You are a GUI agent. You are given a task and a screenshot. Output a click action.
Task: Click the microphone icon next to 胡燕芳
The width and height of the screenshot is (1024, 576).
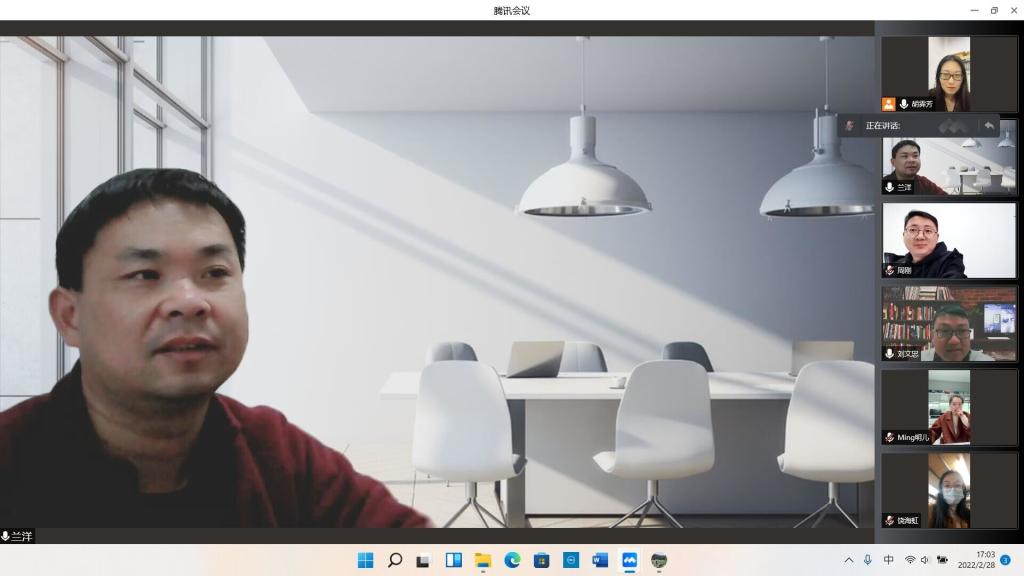click(x=904, y=104)
